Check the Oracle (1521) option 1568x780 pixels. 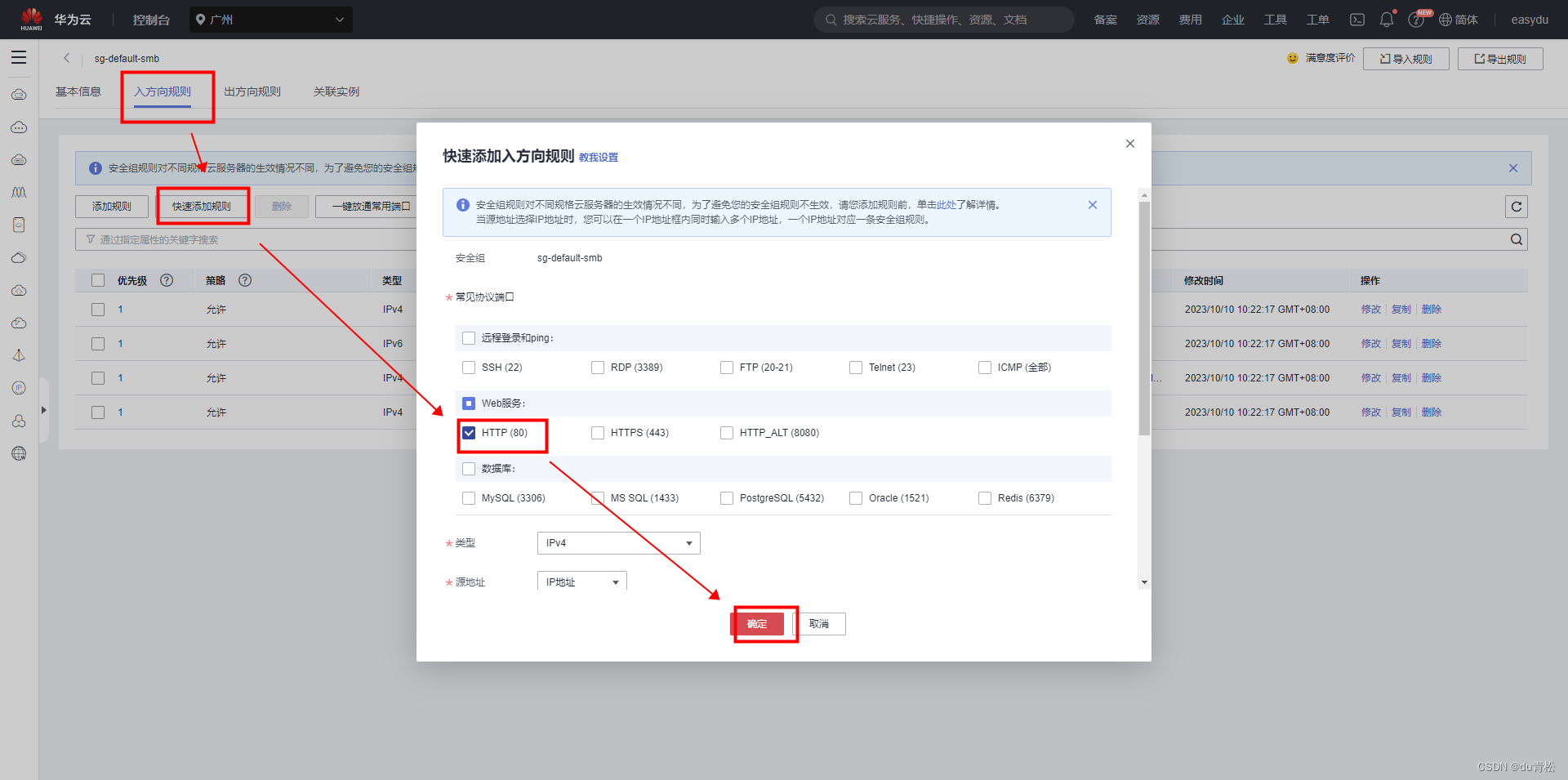856,498
